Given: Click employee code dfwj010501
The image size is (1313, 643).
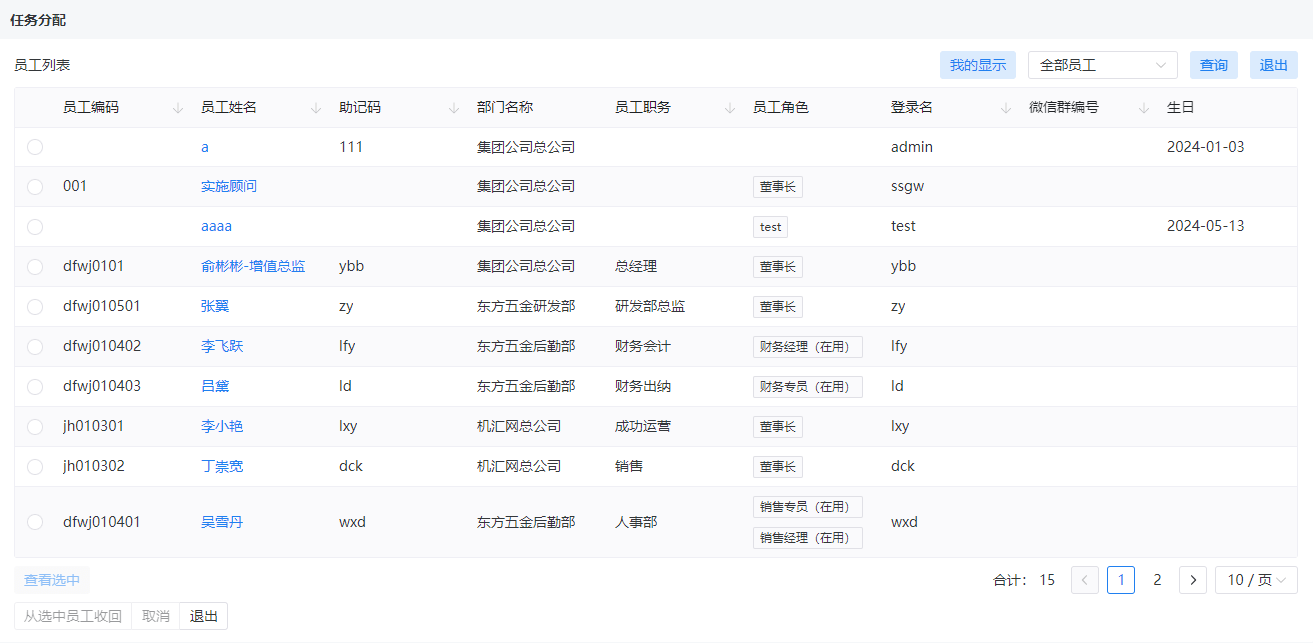Looking at the screenshot, I should point(102,307).
